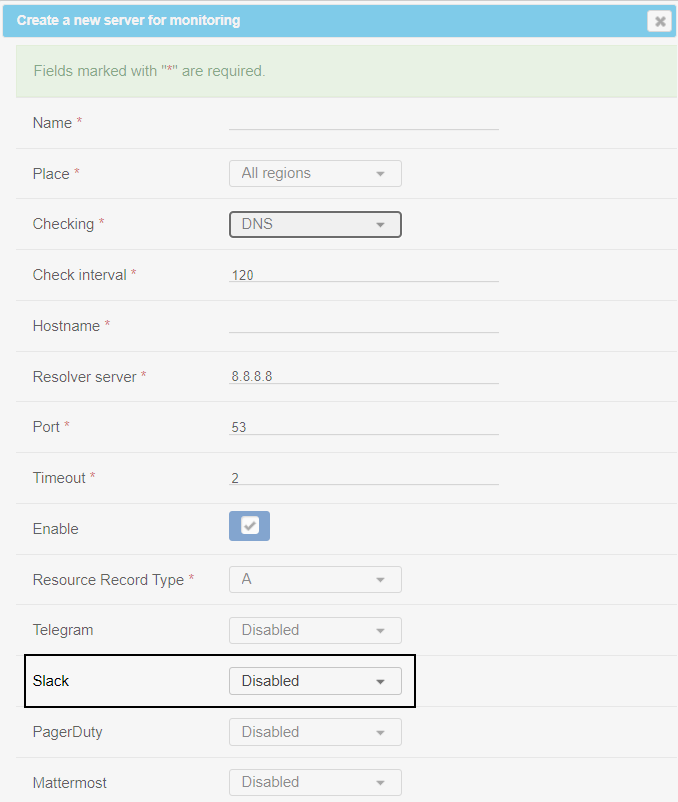This screenshot has height=802, width=678.
Task: Close the Create new server dialog
Action: pos(660,21)
